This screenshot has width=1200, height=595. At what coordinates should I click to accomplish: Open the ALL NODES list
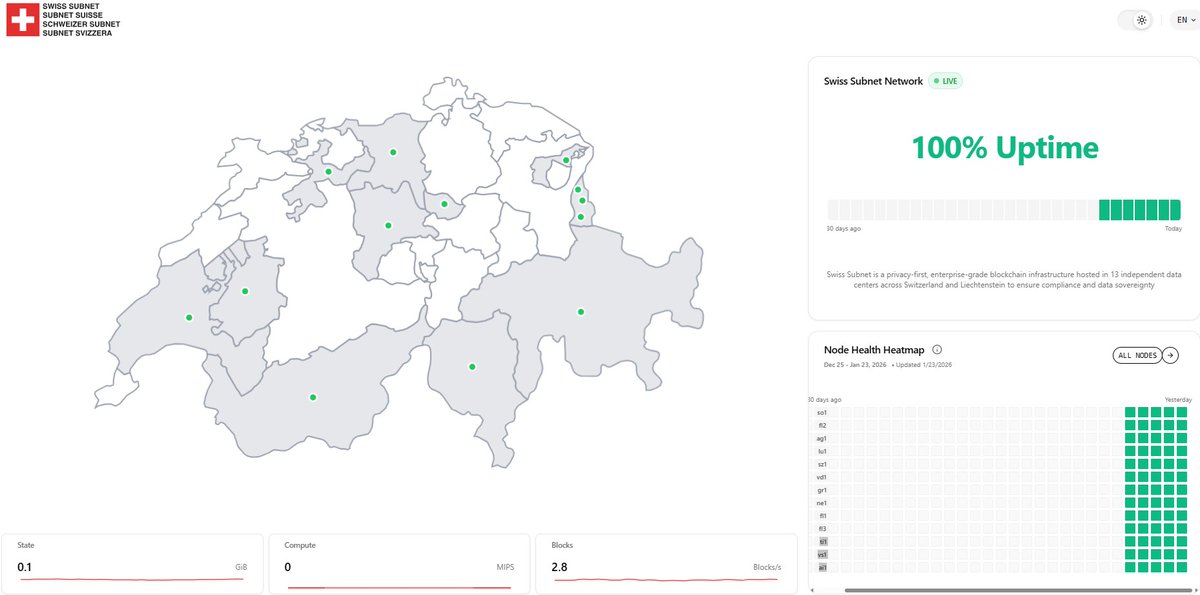(1137, 355)
